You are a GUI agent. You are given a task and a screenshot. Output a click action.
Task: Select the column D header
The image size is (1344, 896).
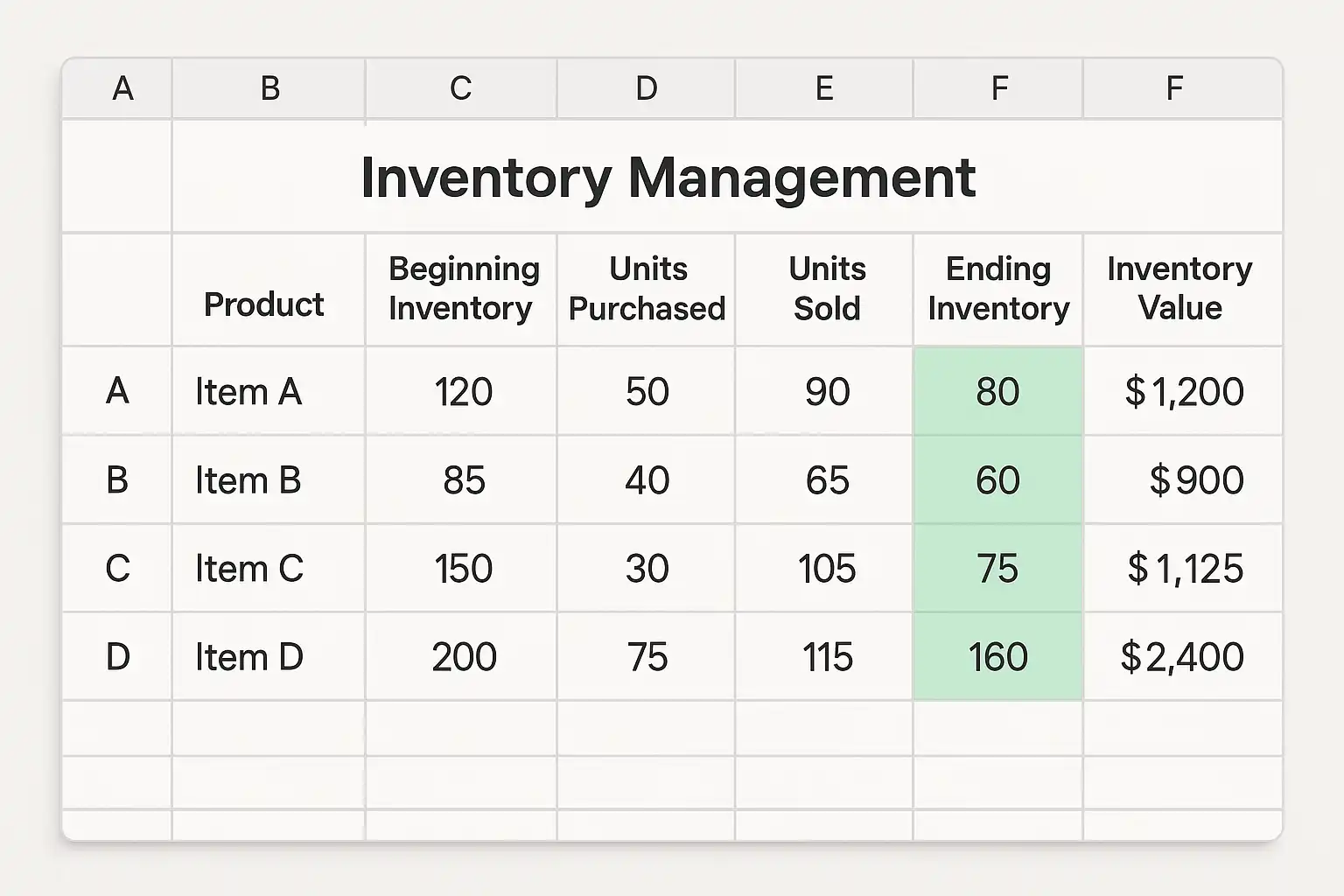point(646,88)
